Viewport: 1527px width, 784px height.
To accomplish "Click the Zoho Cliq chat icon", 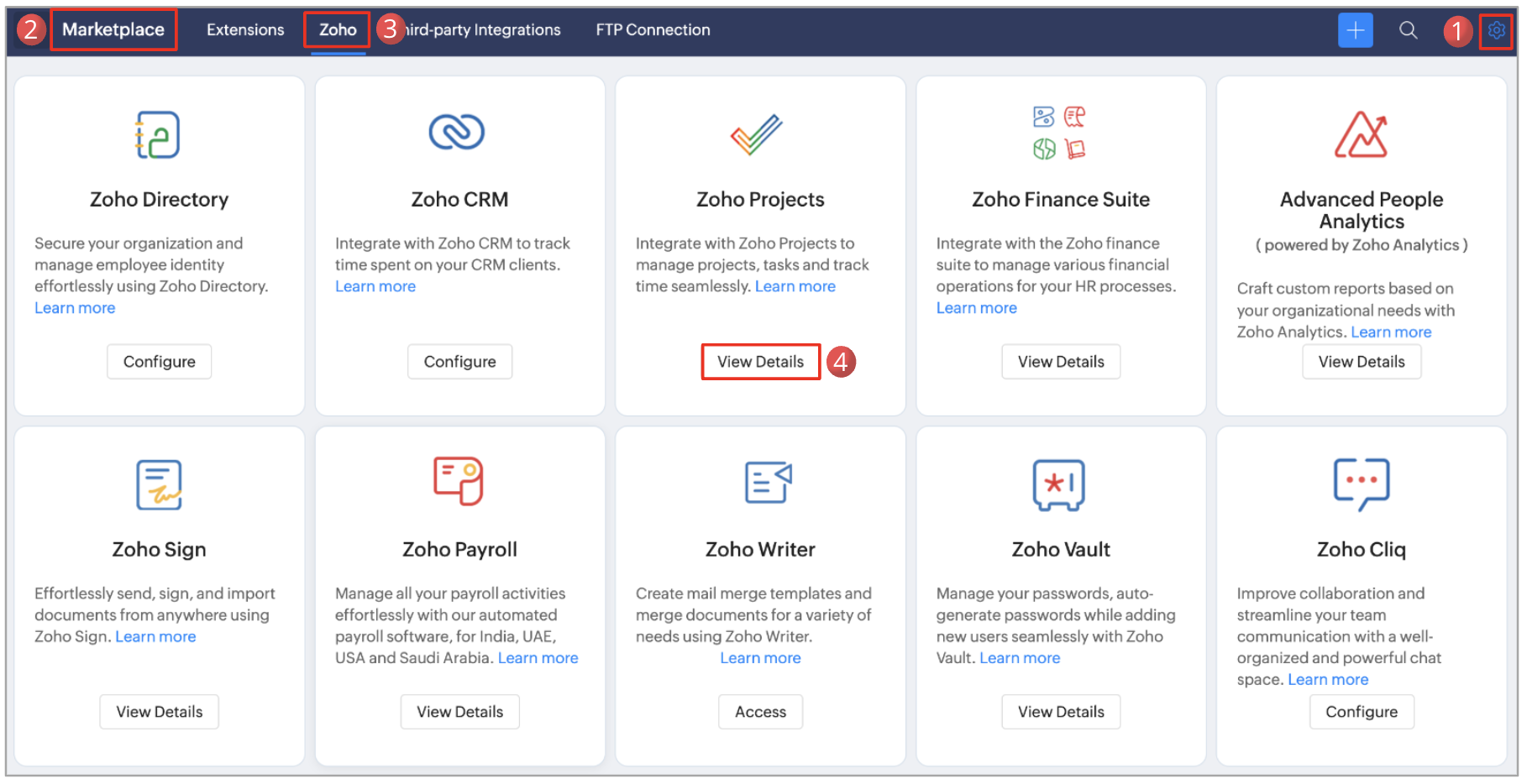I will pos(1361,483).
